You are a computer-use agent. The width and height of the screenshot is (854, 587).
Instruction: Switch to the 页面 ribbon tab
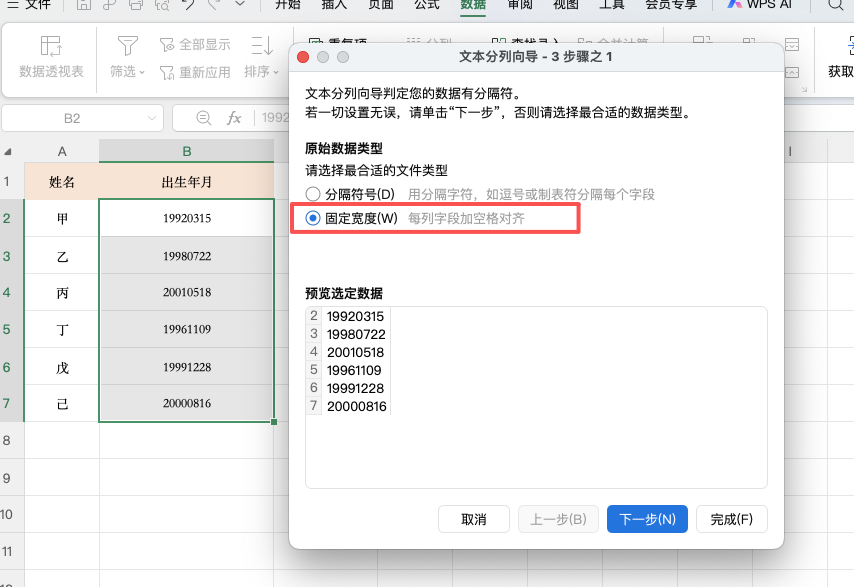[x=380, y=4]
